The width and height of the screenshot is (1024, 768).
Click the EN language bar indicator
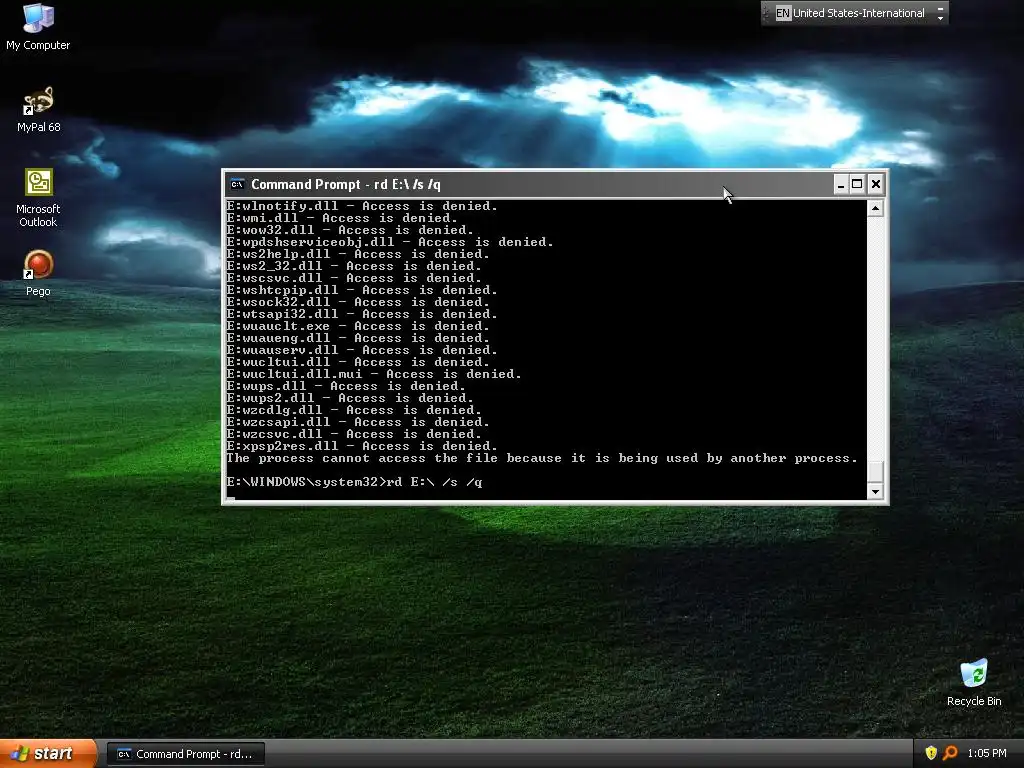pos(782,13)
